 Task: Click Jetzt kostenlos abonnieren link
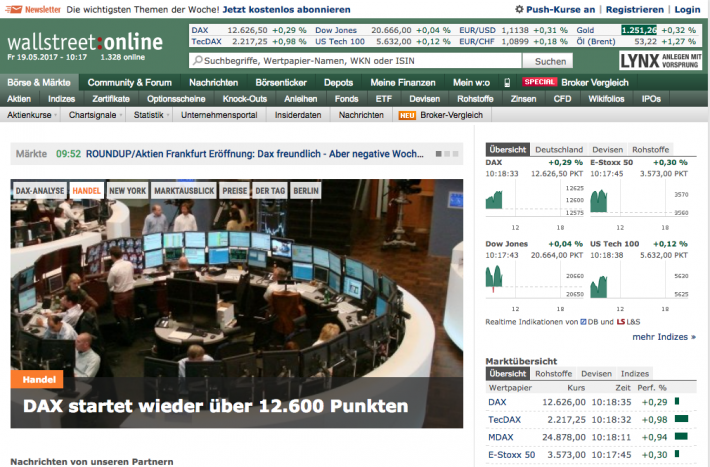(286, 10)
